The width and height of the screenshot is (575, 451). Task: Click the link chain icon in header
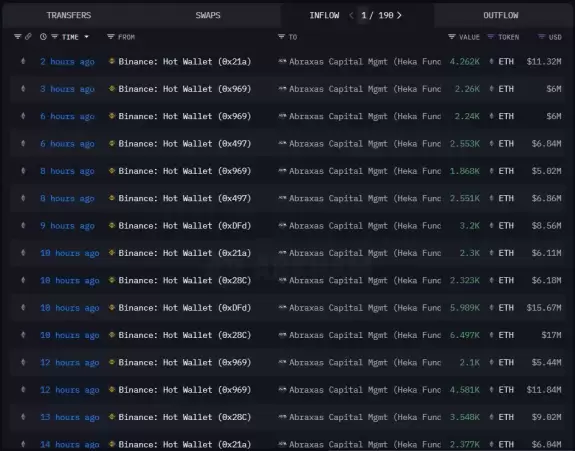pyautogui.click(x=28, y=37)
